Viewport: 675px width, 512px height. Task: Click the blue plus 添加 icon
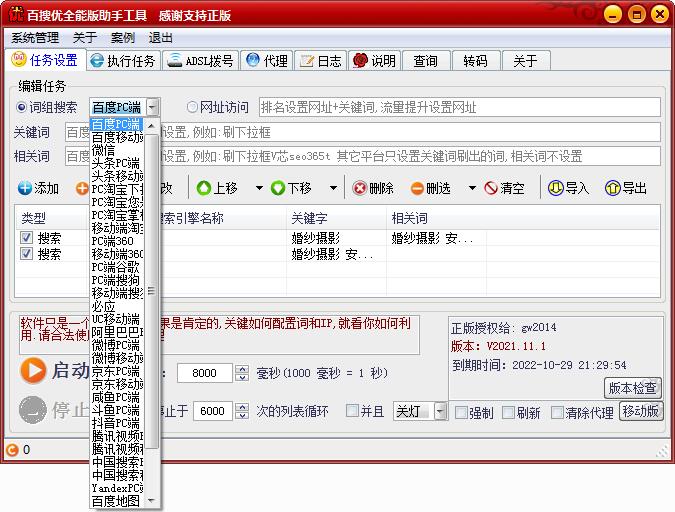coord(25,188)
